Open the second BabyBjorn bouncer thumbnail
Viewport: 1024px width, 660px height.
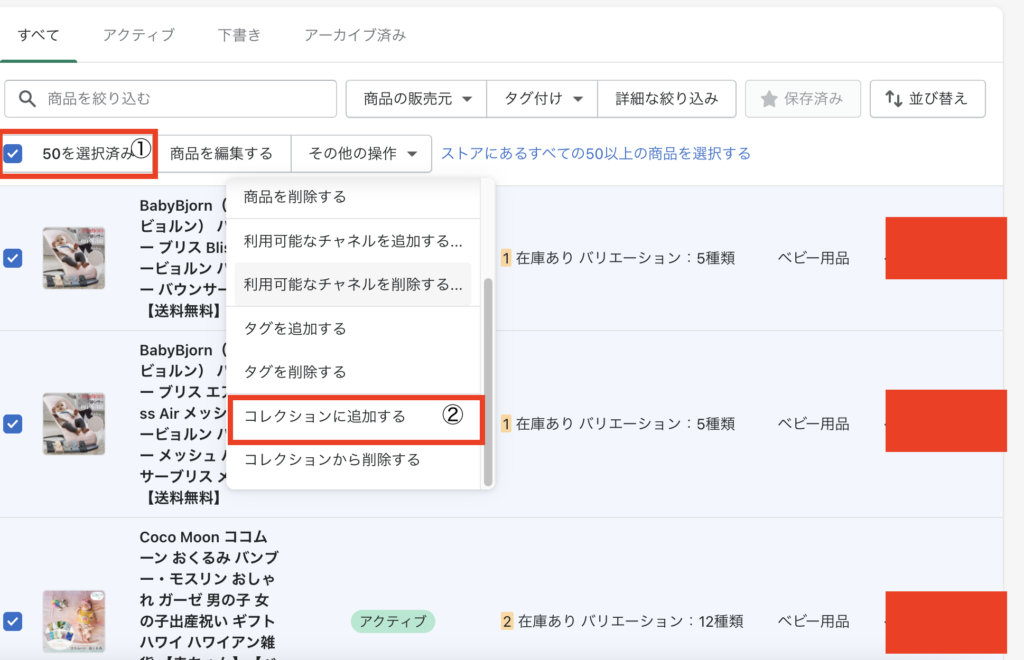(x=73, y=424)
